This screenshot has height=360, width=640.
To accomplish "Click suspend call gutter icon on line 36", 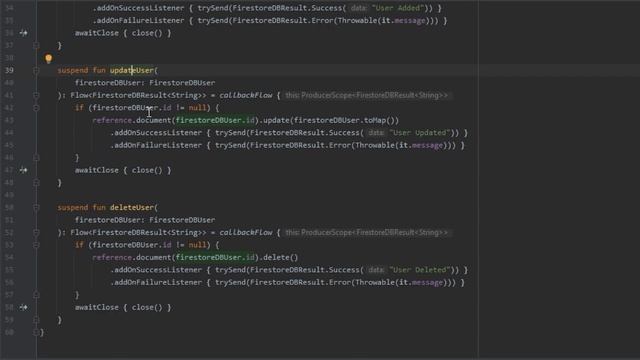I will tap(23, 33).
